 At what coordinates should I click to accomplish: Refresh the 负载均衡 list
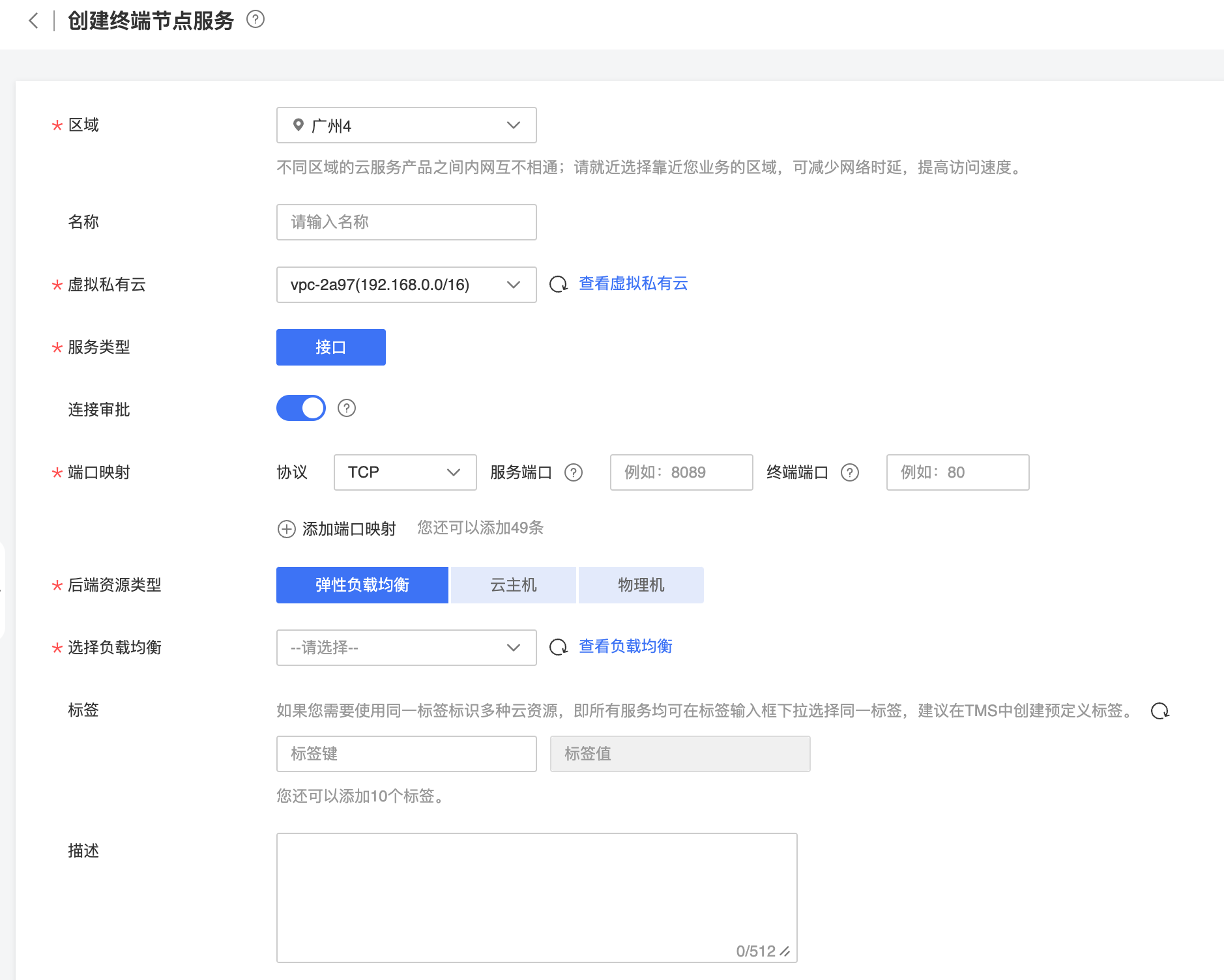click(x=559, y=647)
